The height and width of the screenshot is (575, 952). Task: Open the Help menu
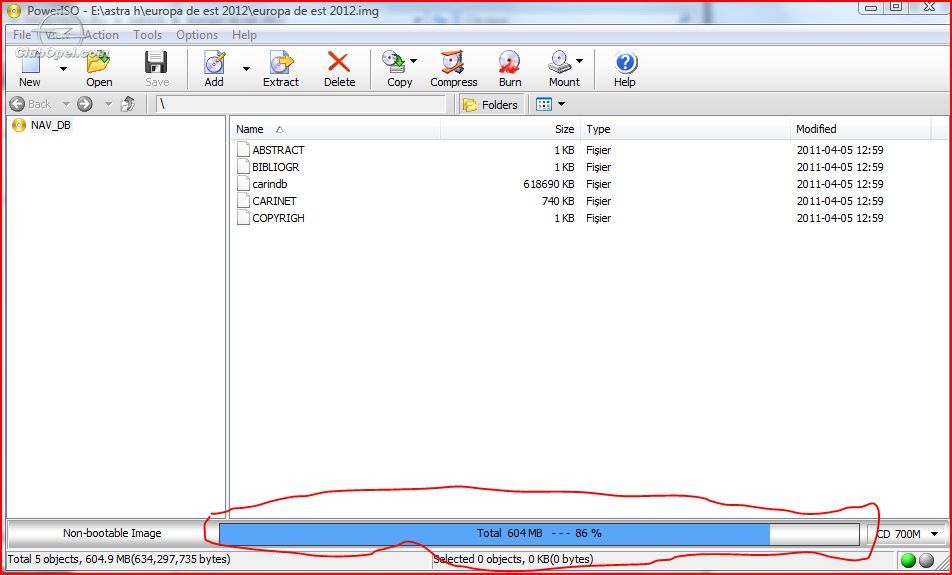coord(244,35)
